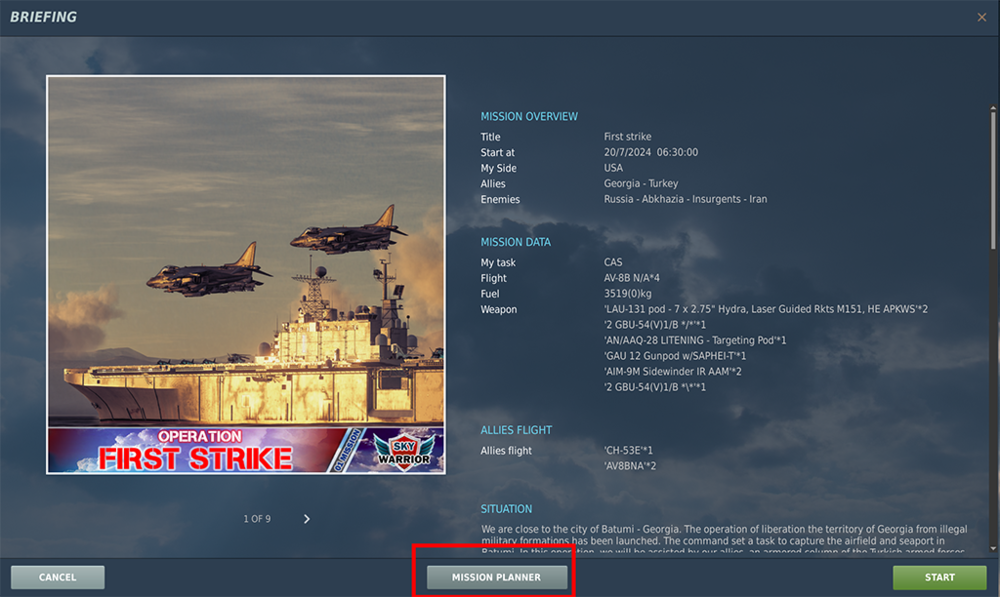Click the Operation First Strike briefing image
This screenshot has height=597, width=1000.
(246, 275)
